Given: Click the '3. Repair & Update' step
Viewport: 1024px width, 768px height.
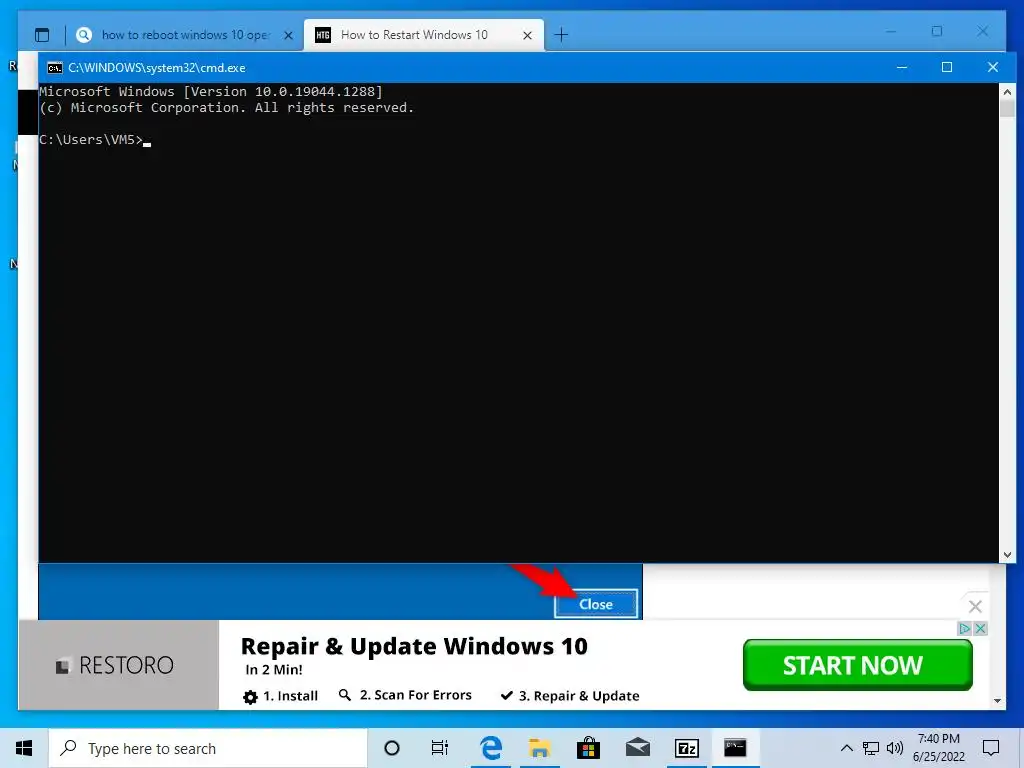Looking at the screenshot, I should [569, 696].
